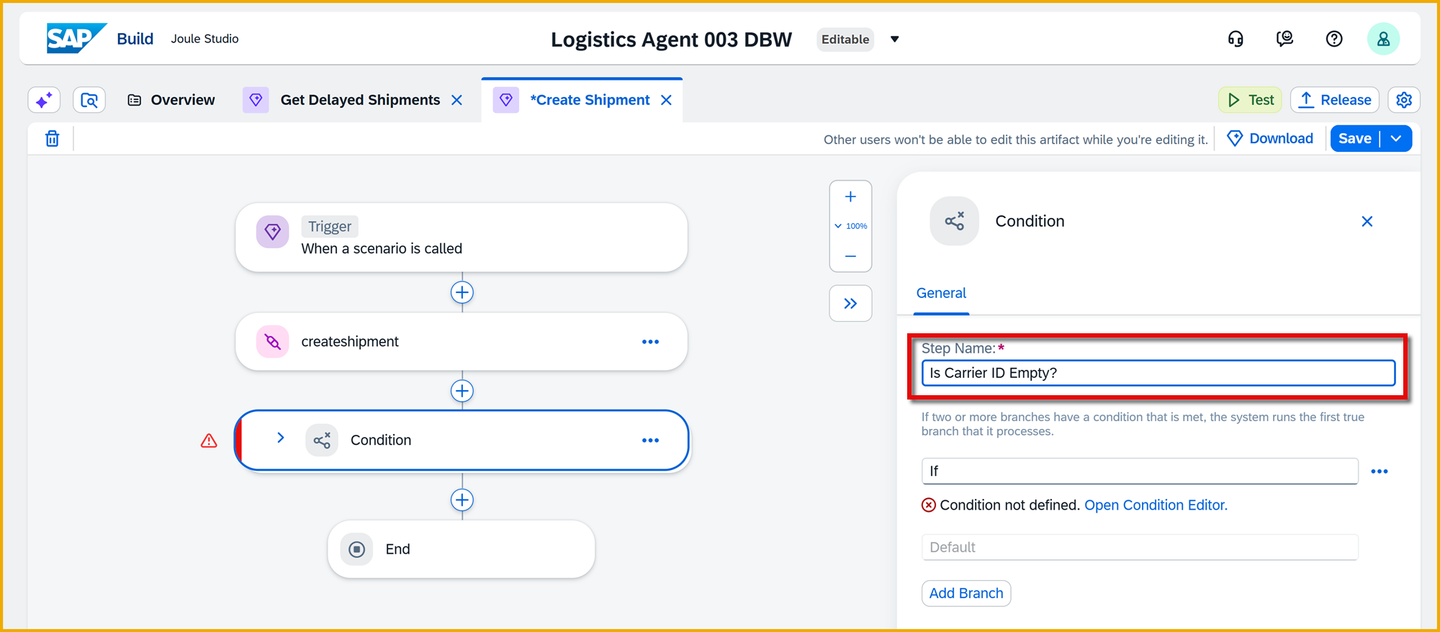Image resolution: width=1440 pixels, height=632 pixels.
Task: Switch to the Overview tab
Action: (x=171, y=100)
